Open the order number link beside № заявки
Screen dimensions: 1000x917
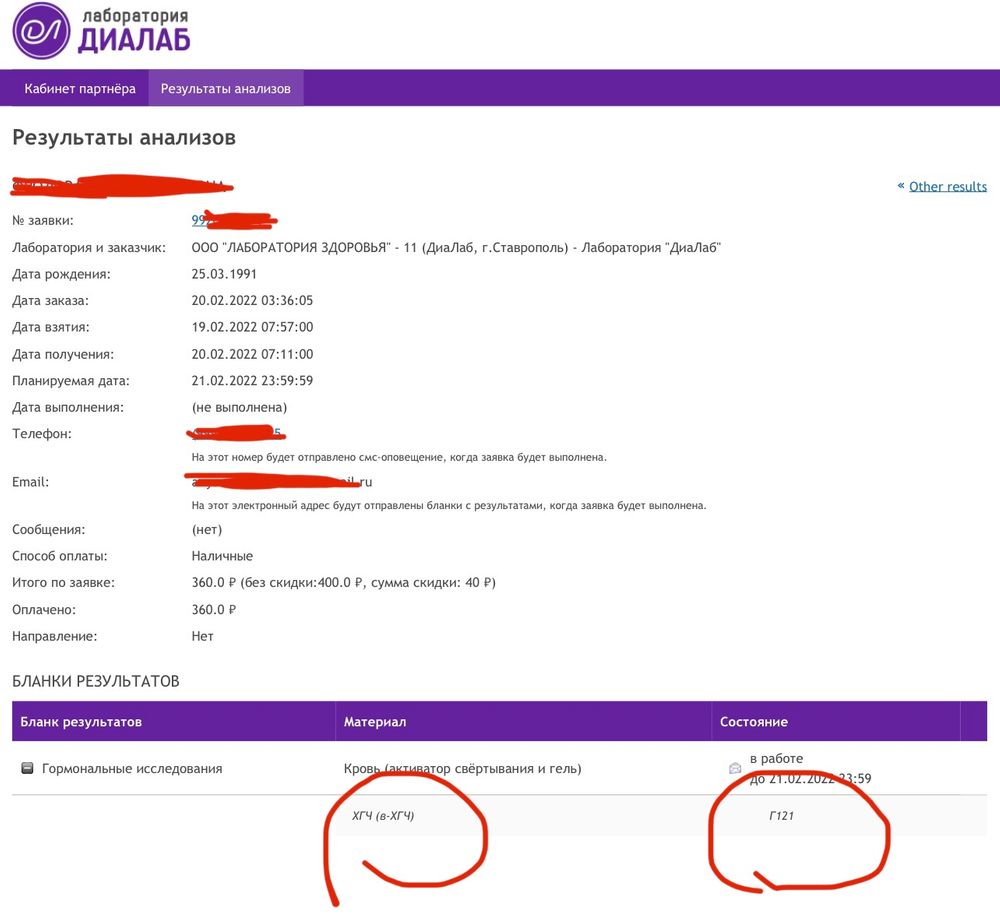coord(233,220)
